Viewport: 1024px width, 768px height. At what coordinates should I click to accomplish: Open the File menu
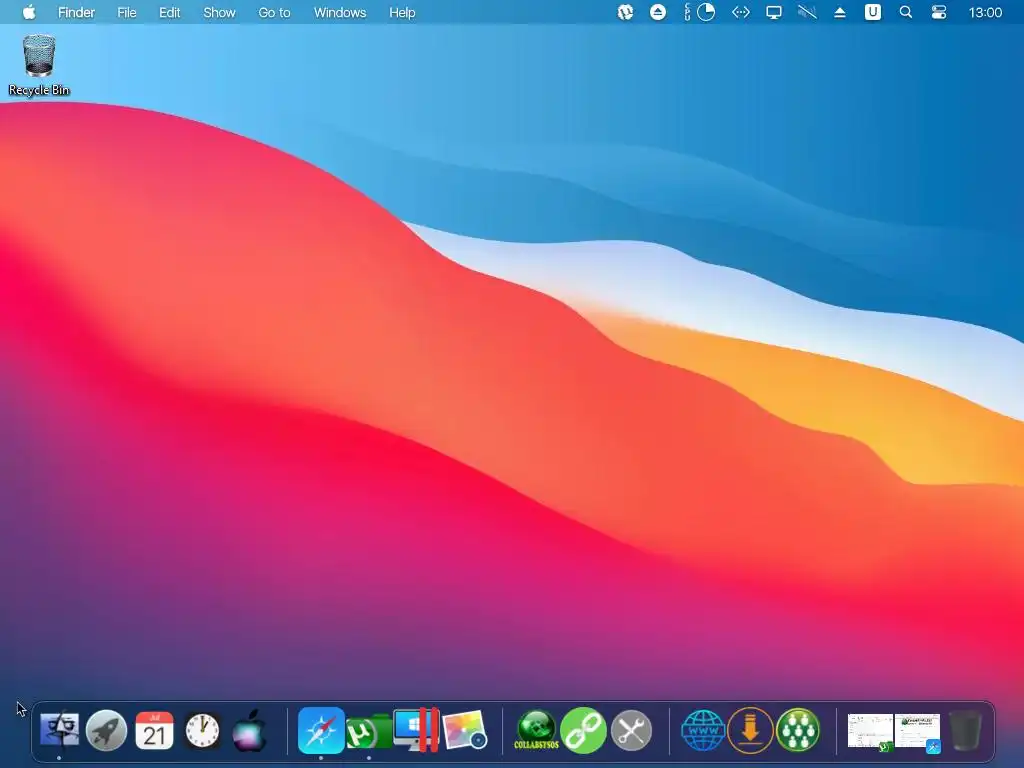click(x=127, y=12)
